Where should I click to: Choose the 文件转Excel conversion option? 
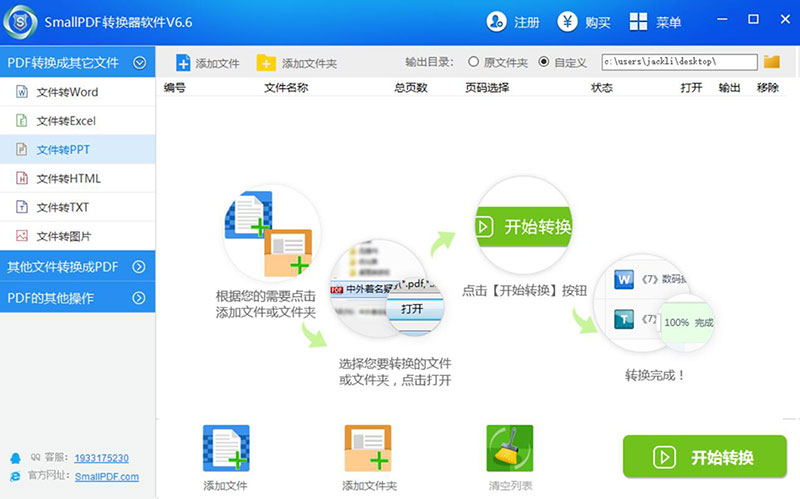point(78,121)
